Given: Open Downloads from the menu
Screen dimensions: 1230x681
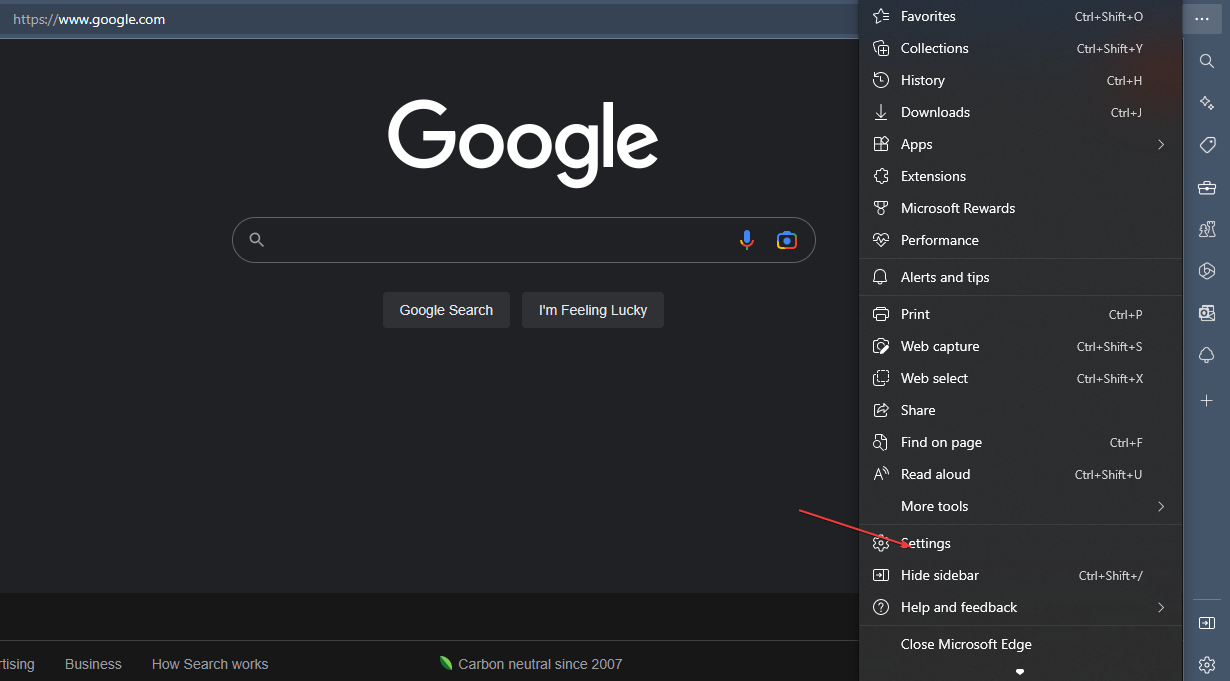Looking at the screenshot, I should click(1020, 112).
